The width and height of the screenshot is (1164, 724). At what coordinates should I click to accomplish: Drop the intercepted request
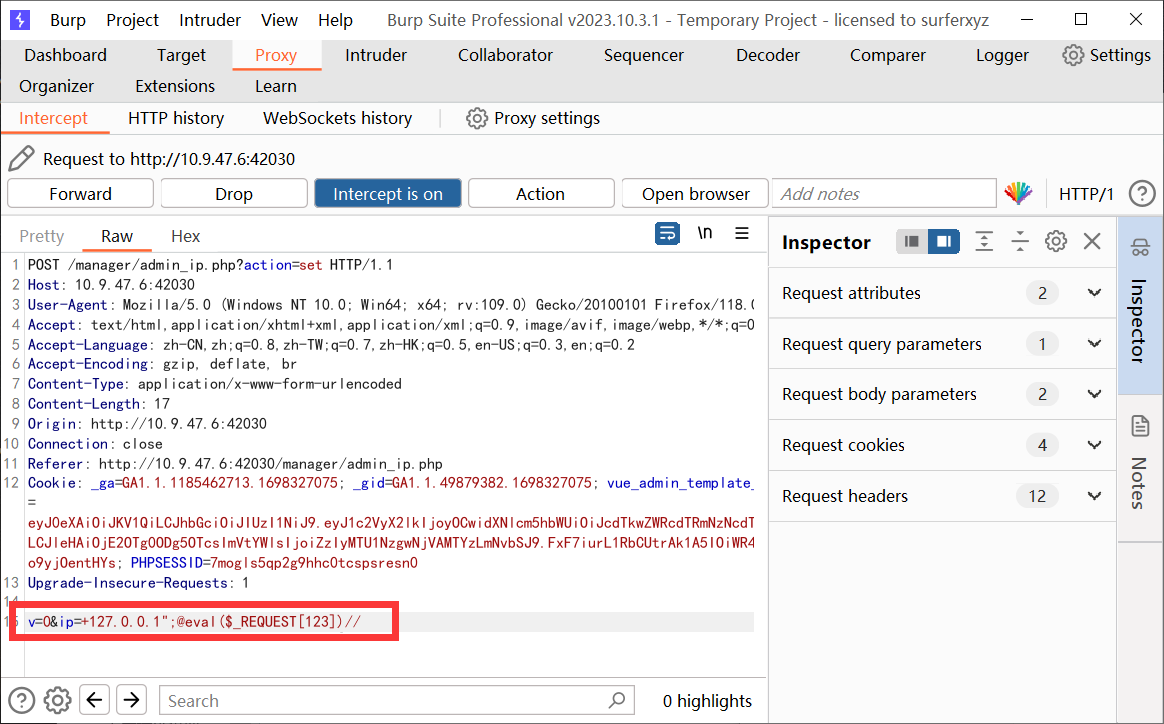click(234, 194)
